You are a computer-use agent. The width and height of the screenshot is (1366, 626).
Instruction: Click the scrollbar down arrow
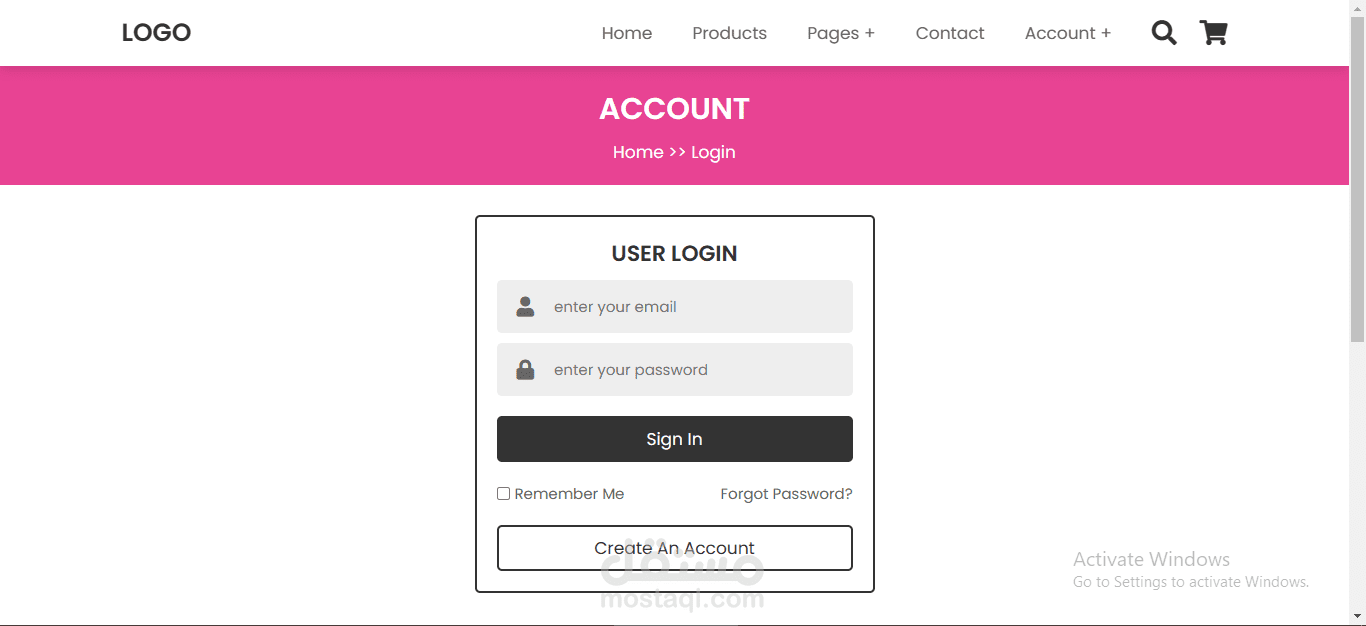click(x=1357, y=616)
